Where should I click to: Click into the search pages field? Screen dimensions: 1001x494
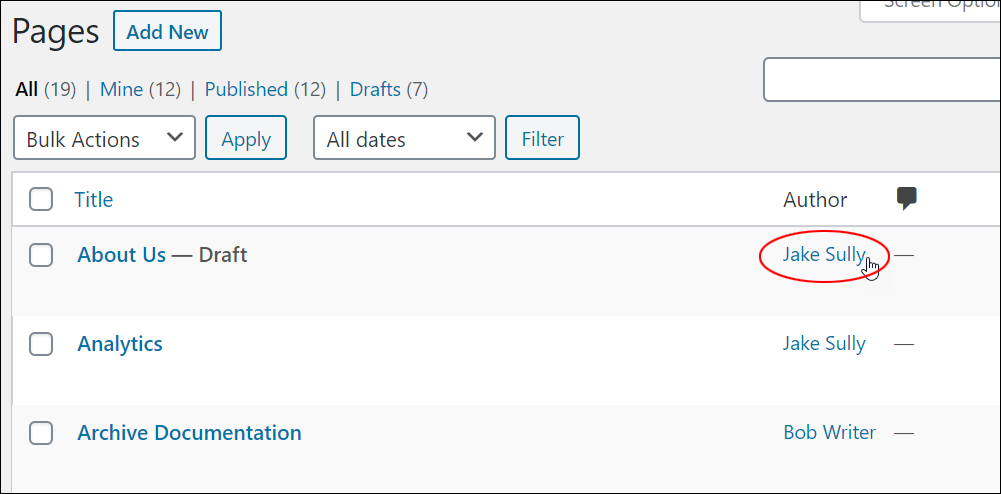click(x=882, y=80)
